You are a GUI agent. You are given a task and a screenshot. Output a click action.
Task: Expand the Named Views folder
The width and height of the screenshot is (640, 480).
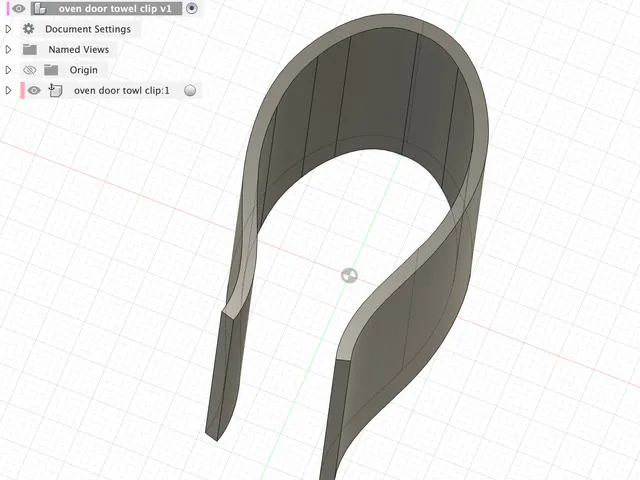[8, 49]
